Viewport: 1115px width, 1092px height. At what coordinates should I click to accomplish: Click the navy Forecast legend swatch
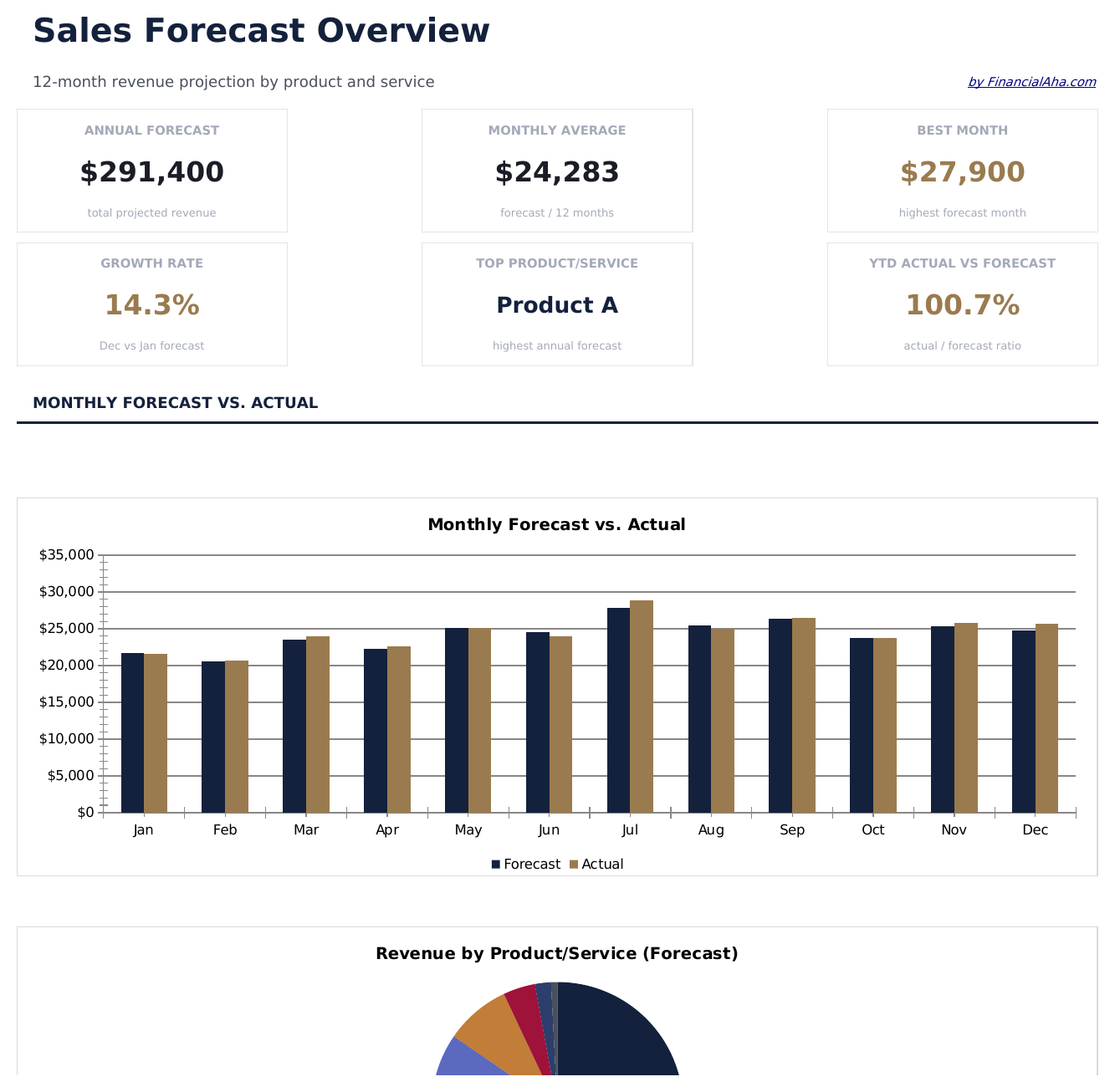[x=496, y=864]
